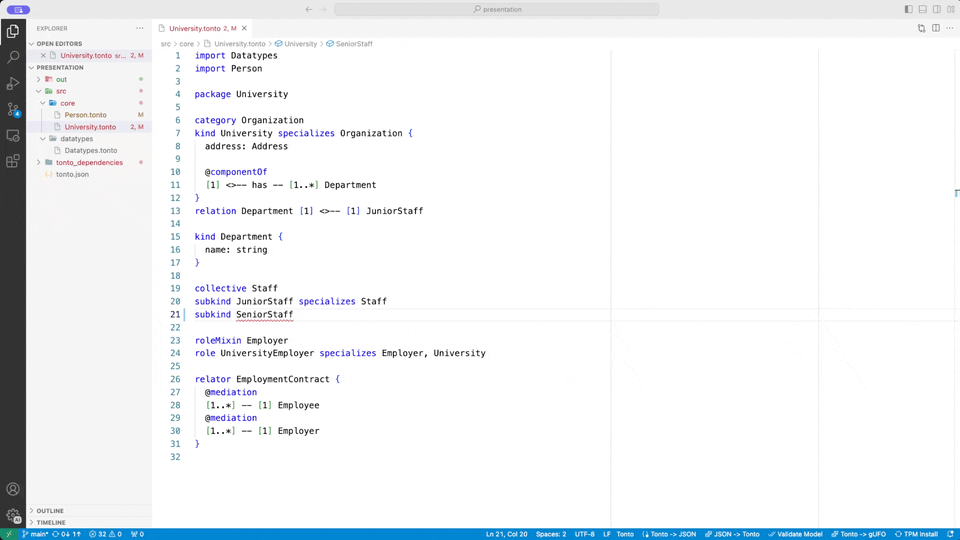
Task: Toggle the bottom panel visibility
Action: tap(923, 9)
